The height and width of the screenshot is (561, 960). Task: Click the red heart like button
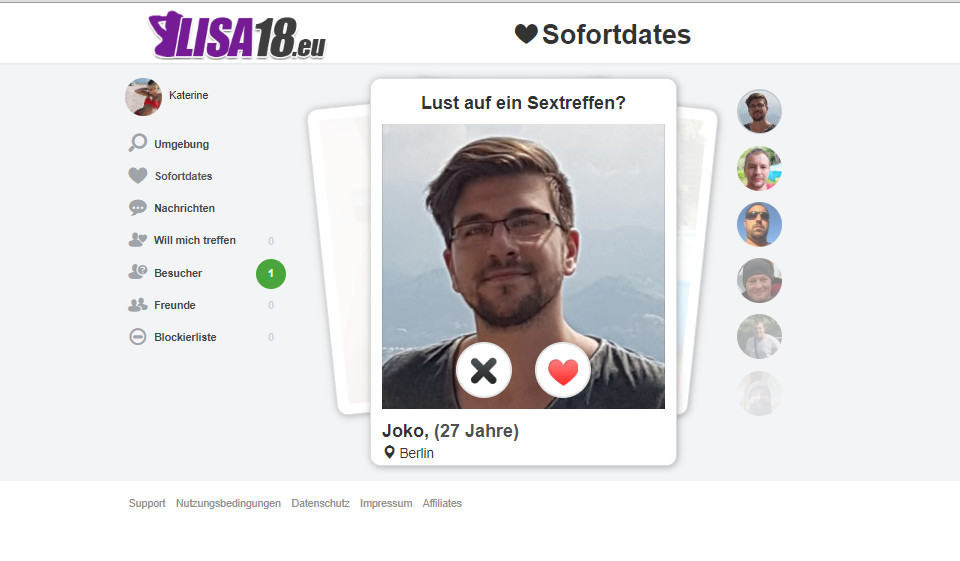click(563, 371)
